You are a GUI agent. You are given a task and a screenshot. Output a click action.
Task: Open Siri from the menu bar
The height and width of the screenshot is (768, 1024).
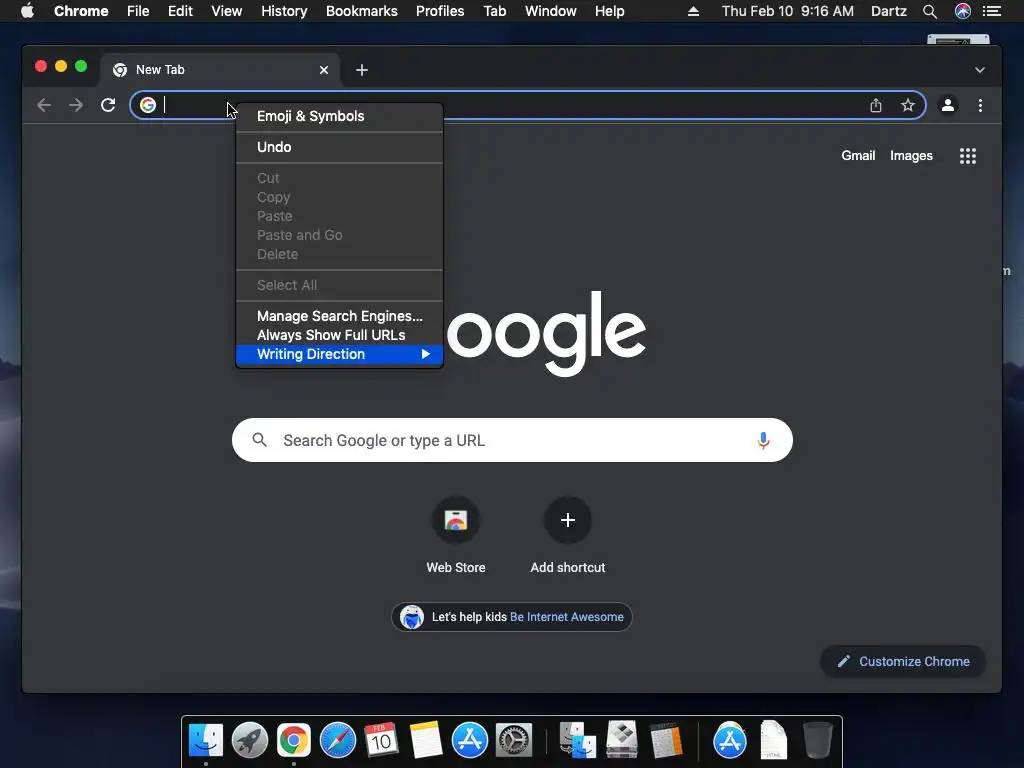963,11
